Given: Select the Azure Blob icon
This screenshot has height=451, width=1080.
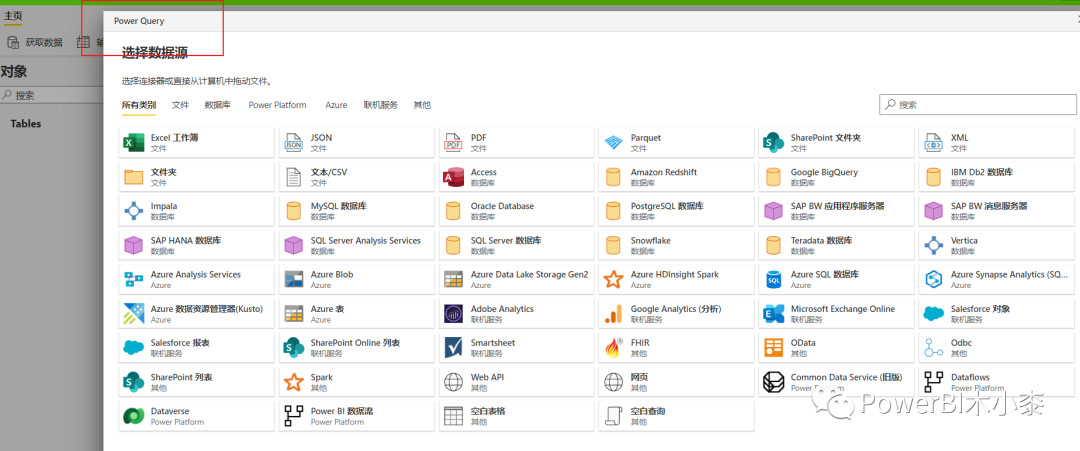Looking at the screenshot, I should pos(293,279).
